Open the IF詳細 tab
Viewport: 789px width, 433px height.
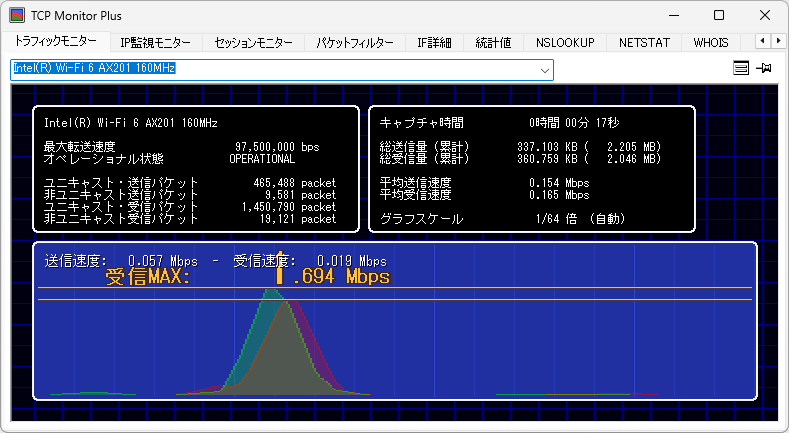coord(434,43)
